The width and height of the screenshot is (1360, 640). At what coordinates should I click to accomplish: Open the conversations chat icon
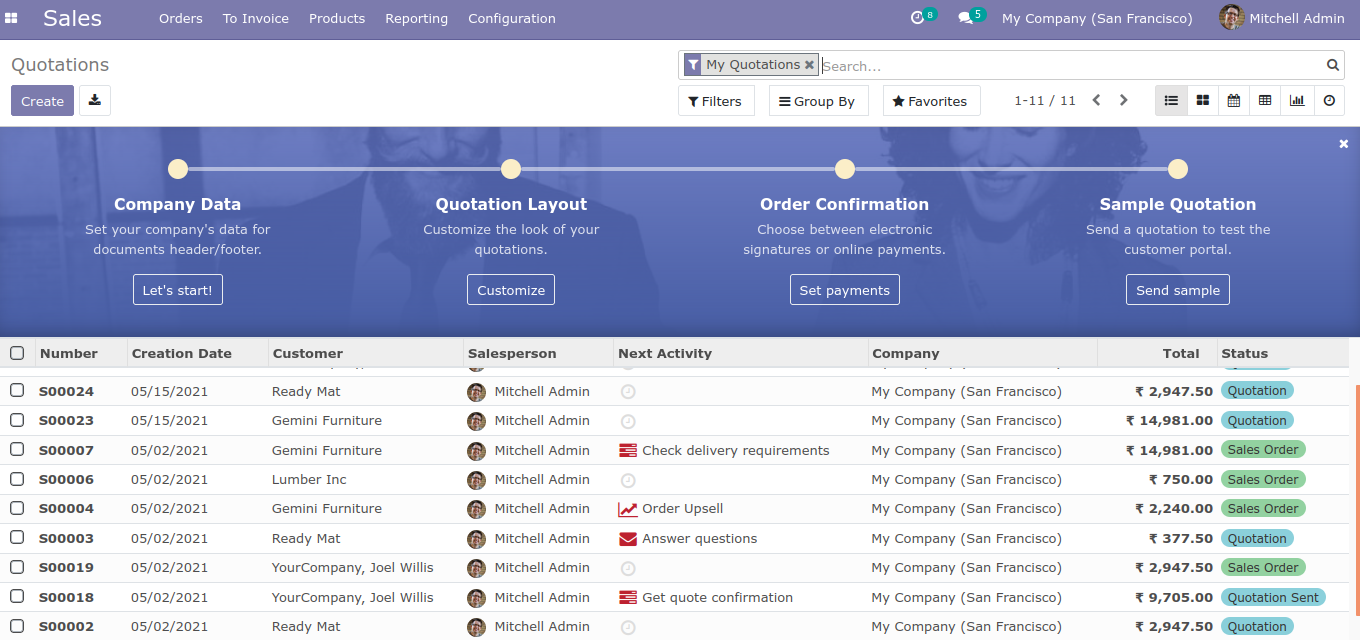click(x=965, y=18)
